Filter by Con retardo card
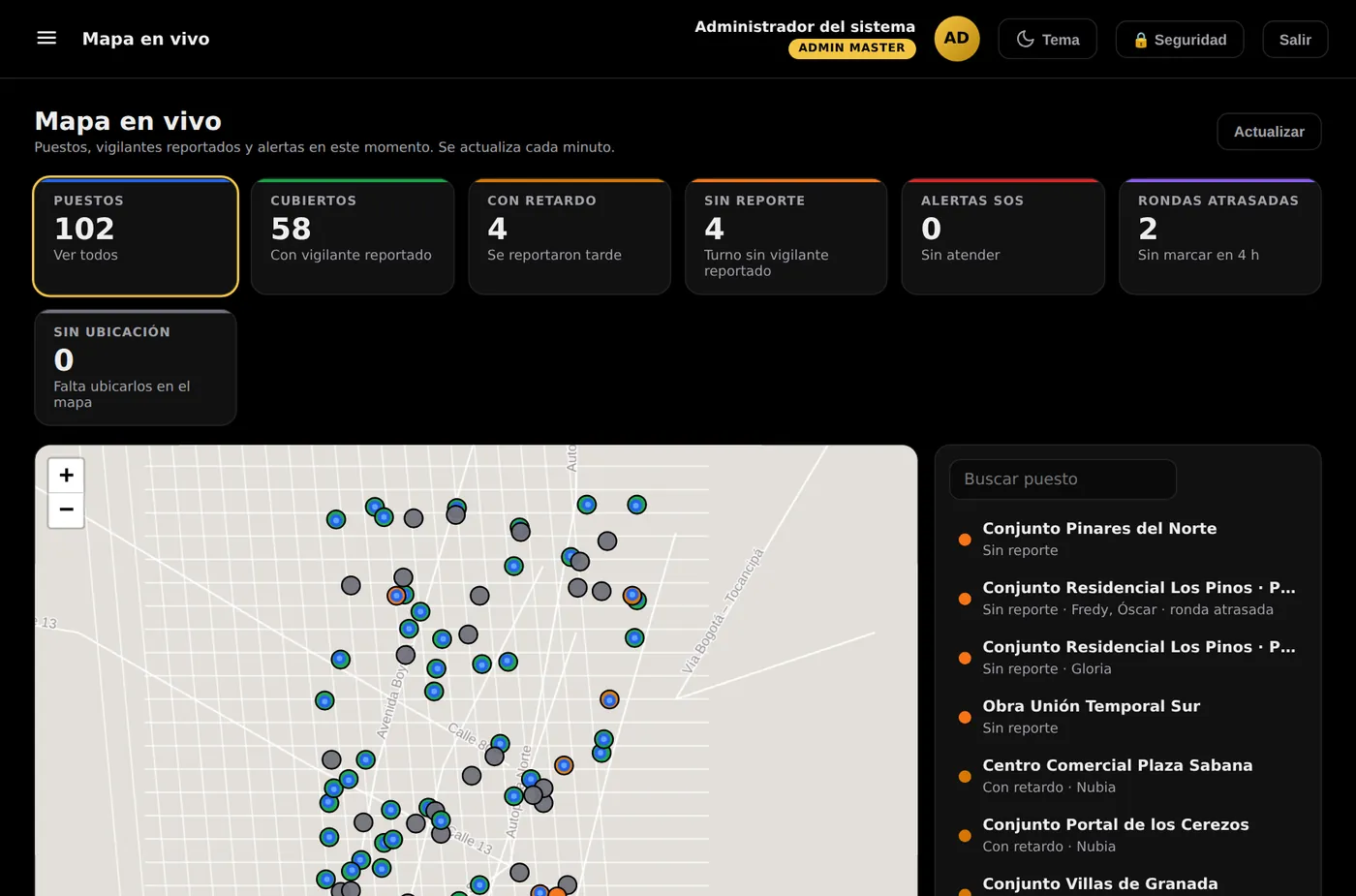The width and height of the screenshot is (1356, 896). pos(570,236)
